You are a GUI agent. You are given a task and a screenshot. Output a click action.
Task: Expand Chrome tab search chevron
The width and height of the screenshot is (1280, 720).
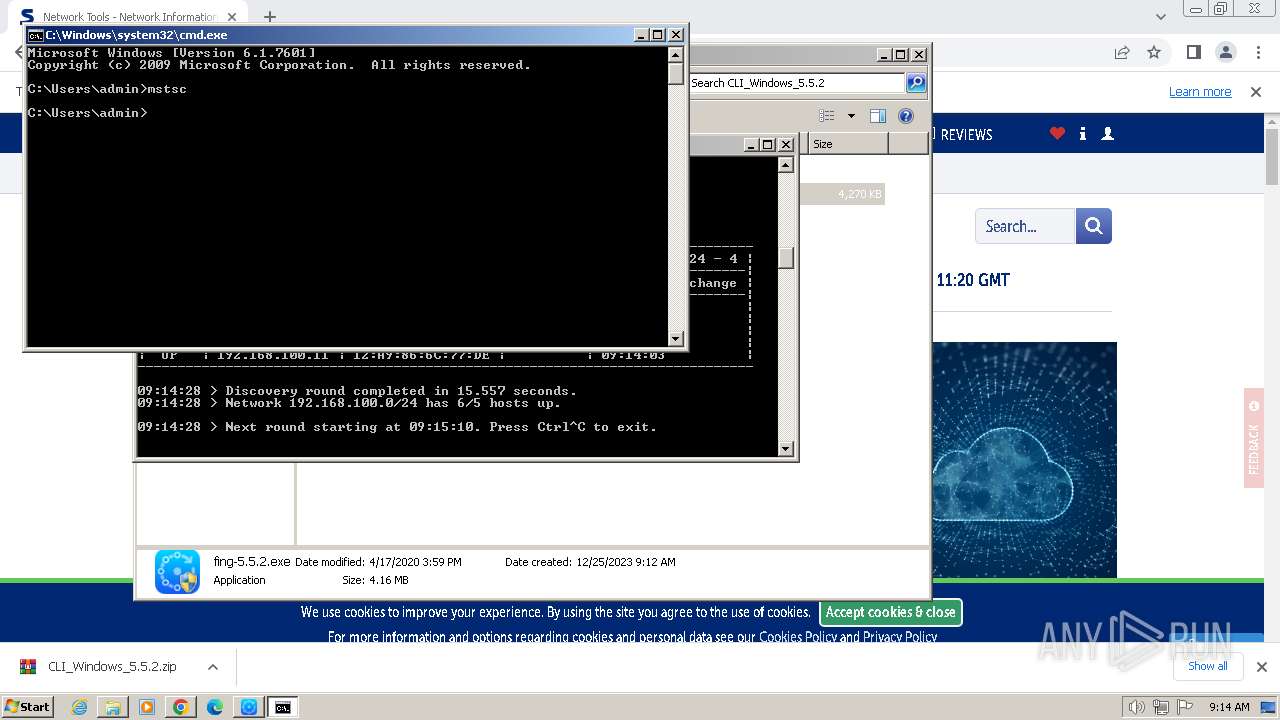[x=1161, y=17]
